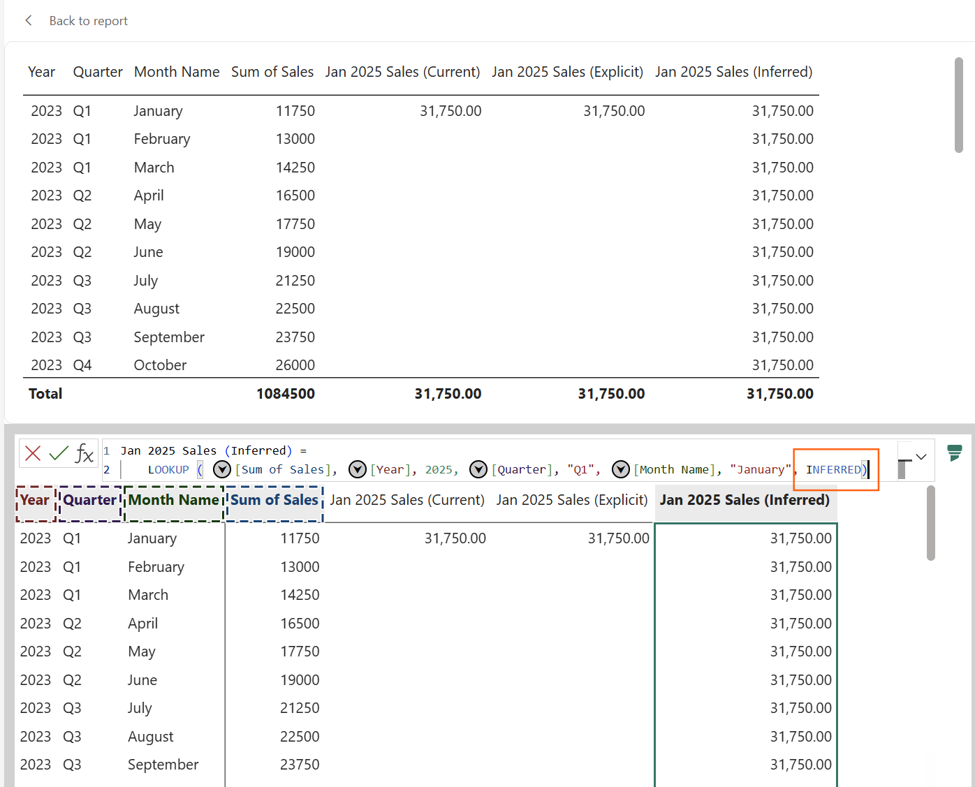Sort by Year header in top table
The width and height of the screenshot is (975, 787).
pos(42,72)
